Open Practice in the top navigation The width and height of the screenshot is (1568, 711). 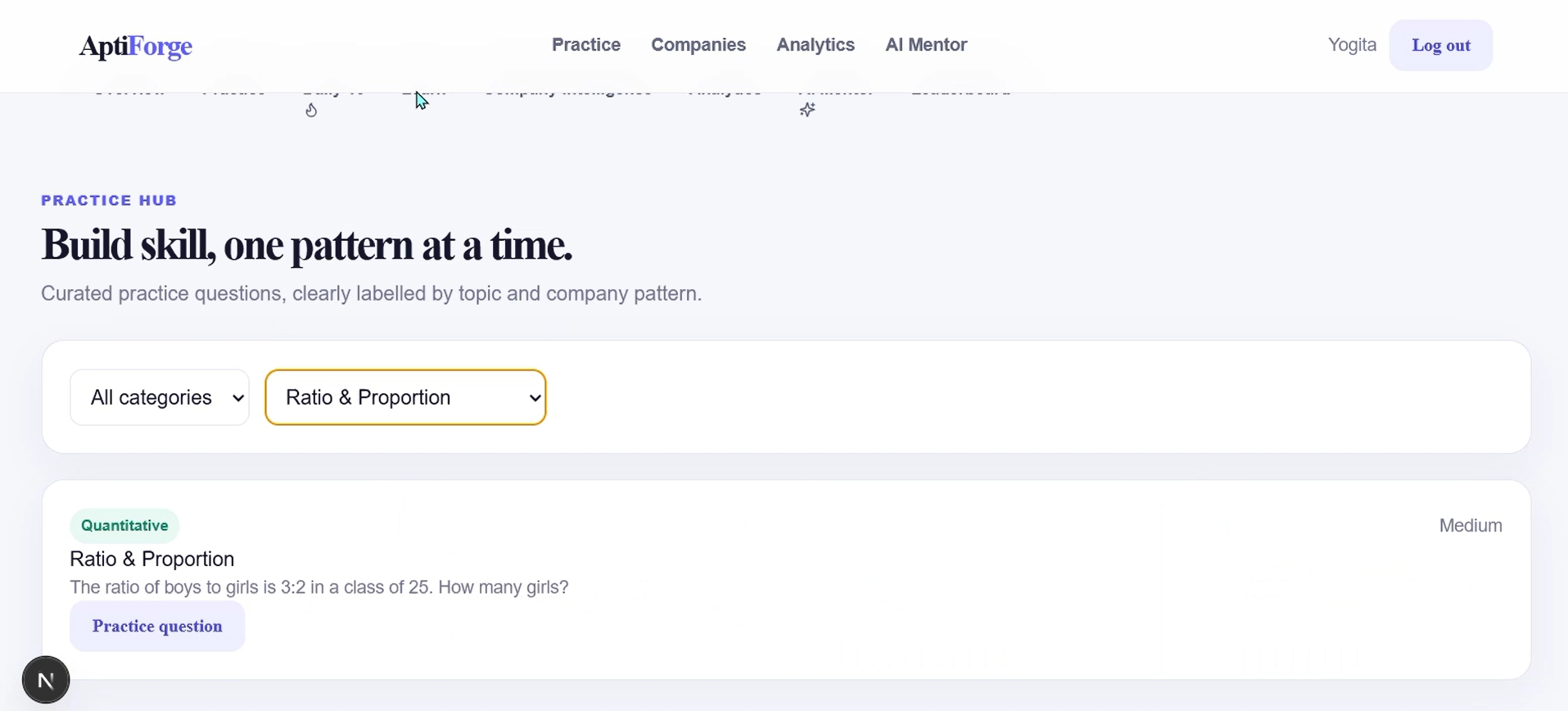coord(586,45)
